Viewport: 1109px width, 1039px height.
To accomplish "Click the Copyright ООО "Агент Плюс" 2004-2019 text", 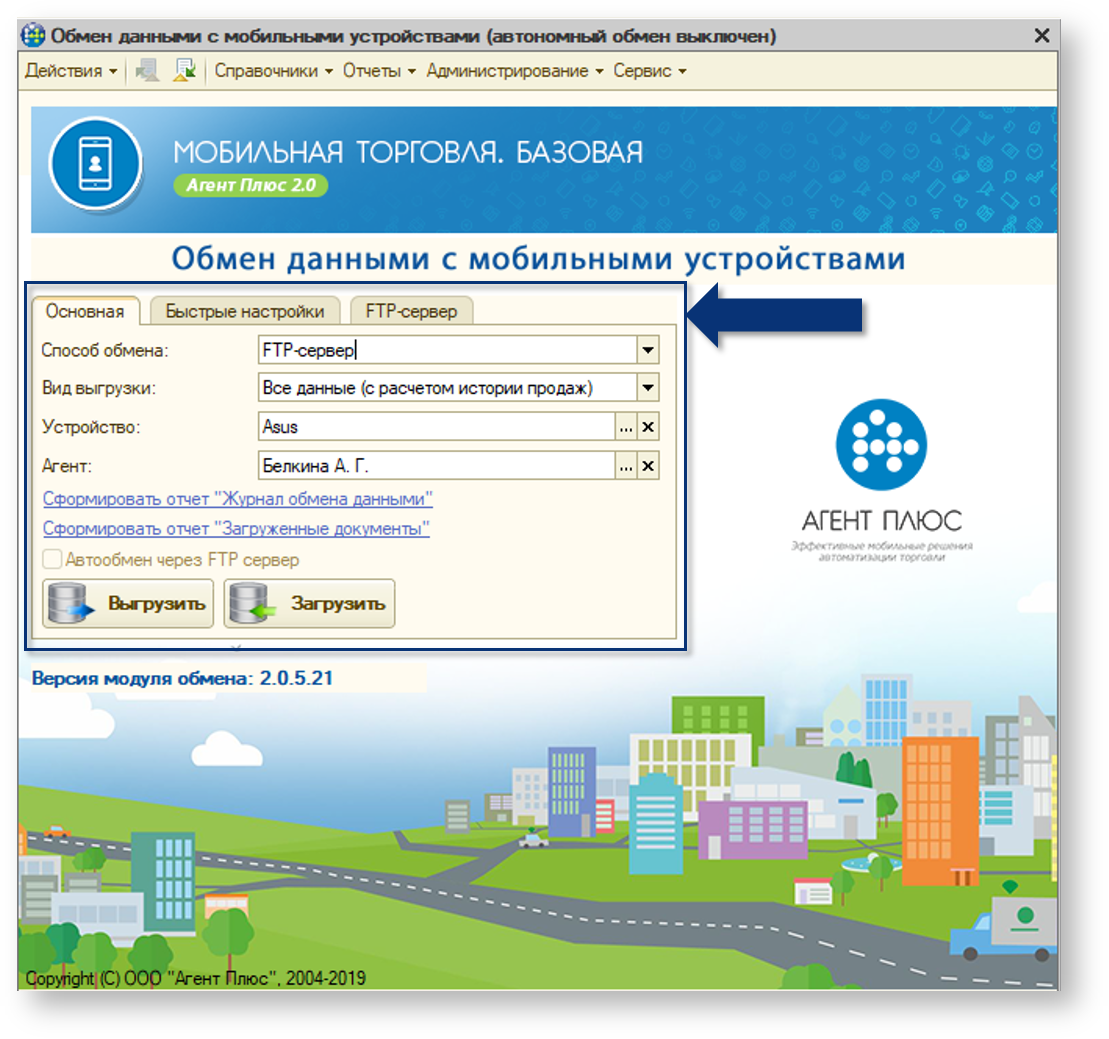I will 196,978.
